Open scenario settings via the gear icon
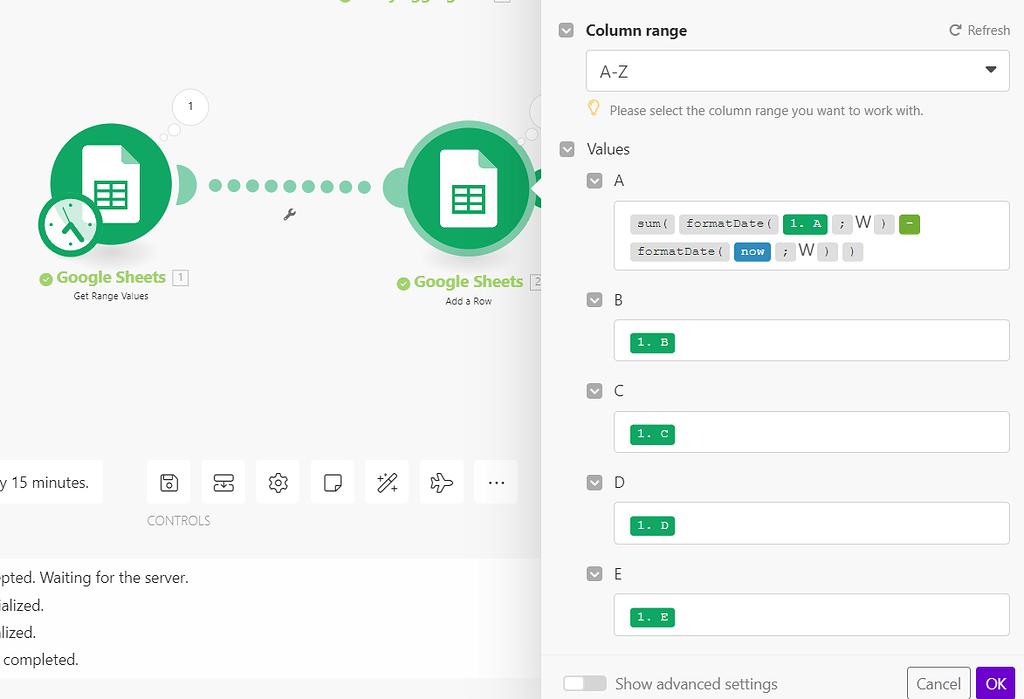Viewport: 1024px width, 699px height. click(x=277, y=482)
